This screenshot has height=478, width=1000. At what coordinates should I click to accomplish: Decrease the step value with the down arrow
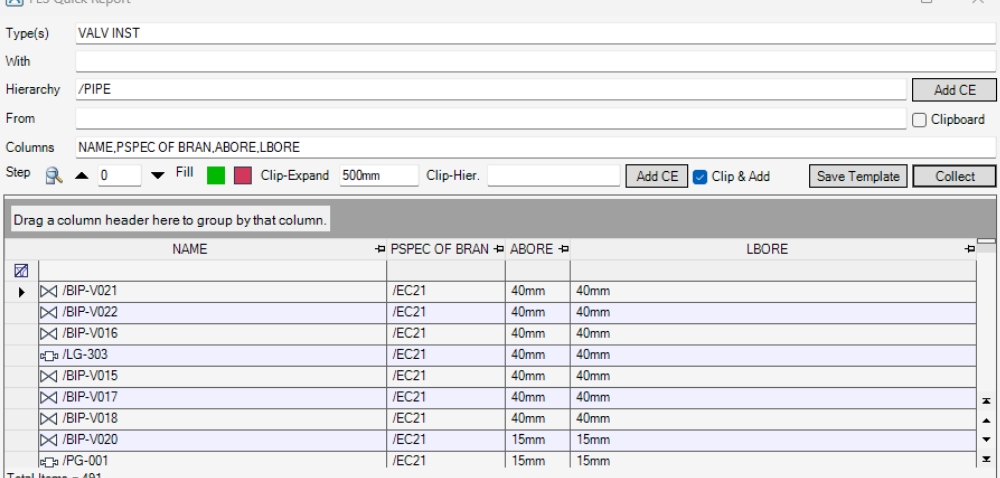(157, 177)
